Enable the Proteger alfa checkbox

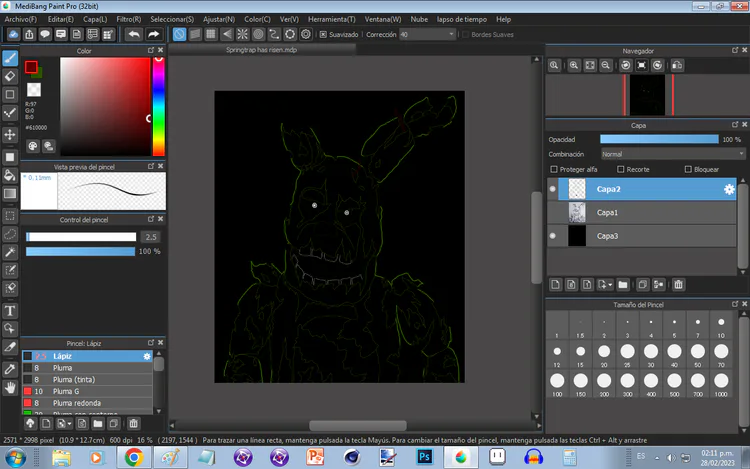pos(554,170)
